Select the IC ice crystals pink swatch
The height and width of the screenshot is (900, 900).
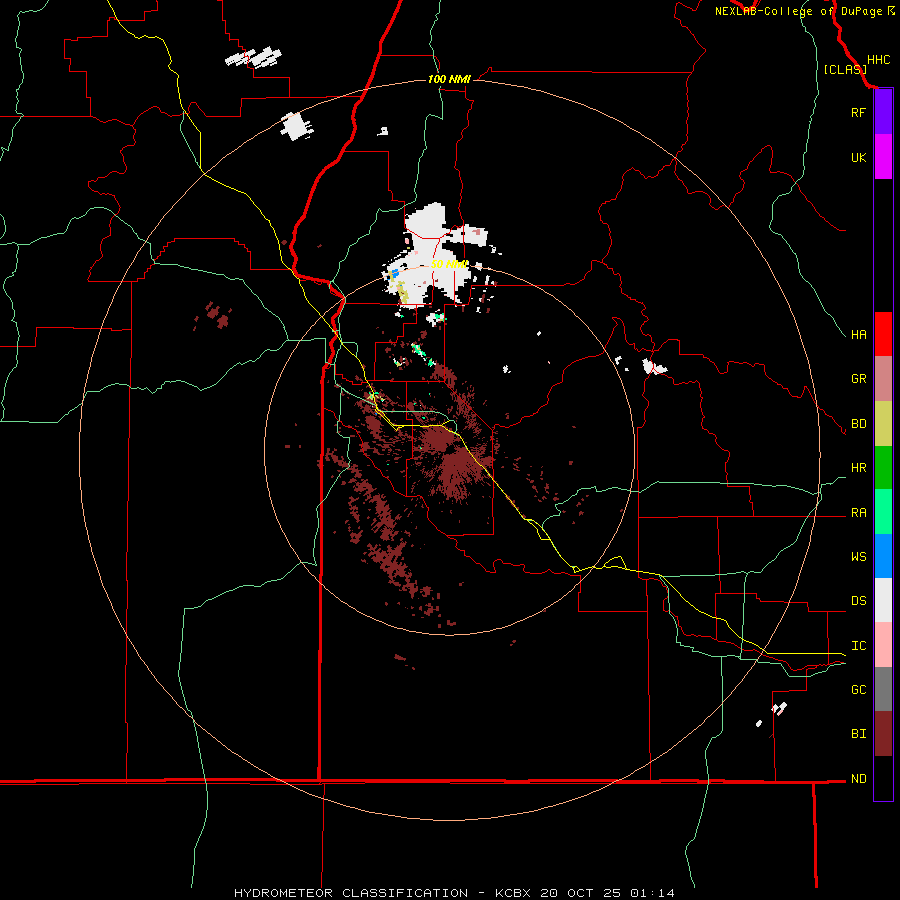pyautogui.click(x=883, y=645)
